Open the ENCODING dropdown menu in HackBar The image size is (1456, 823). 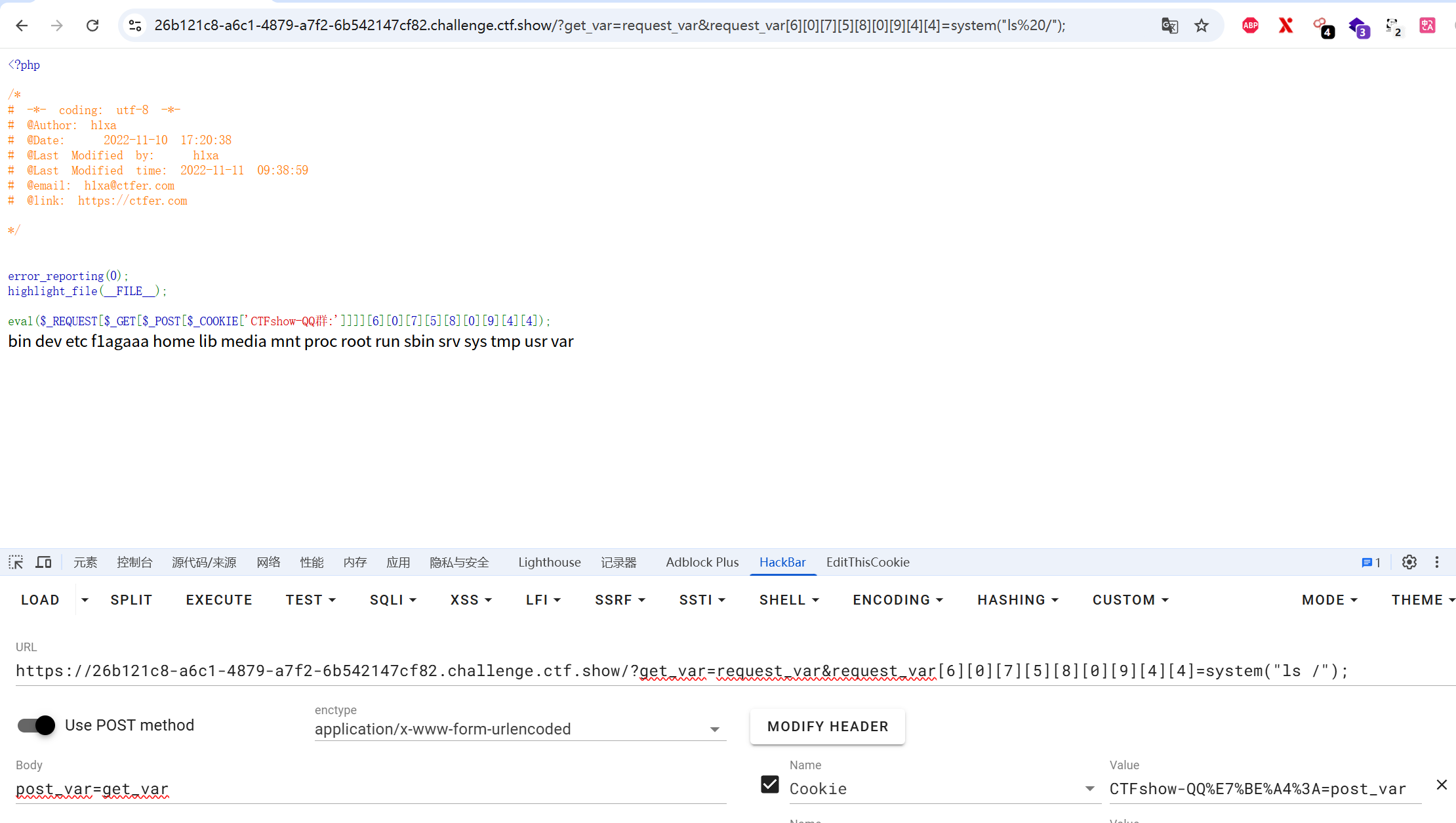tap(897, 600)
